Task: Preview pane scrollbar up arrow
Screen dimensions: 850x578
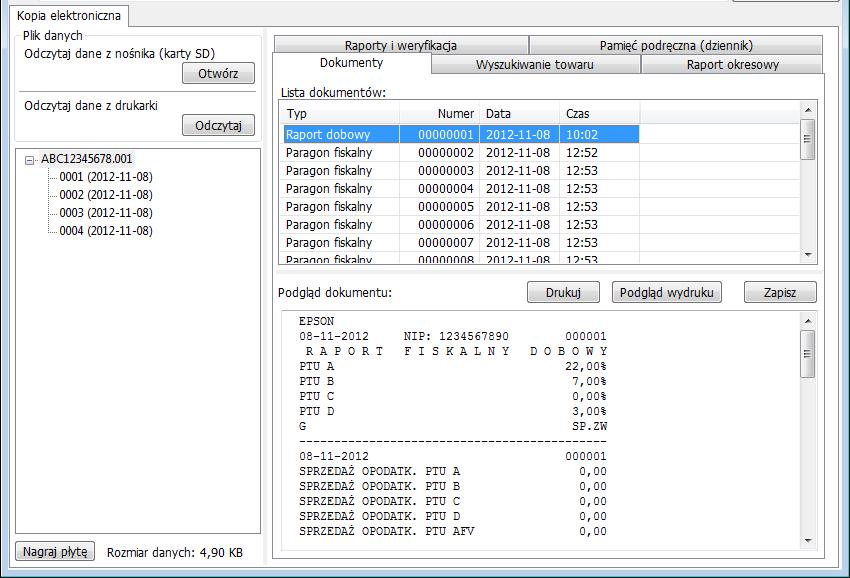Action: click(x=808, y=321)
